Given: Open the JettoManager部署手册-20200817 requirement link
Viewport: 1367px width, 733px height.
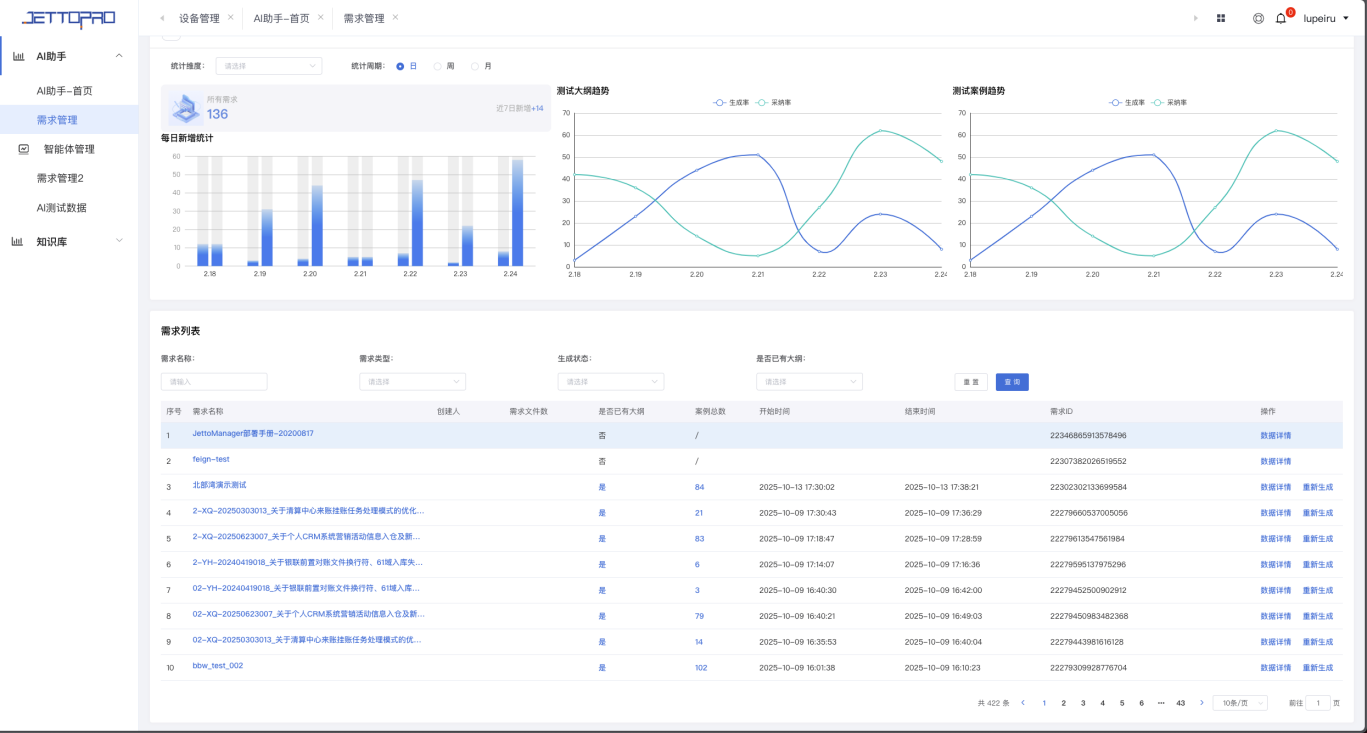Looking at the screenshot, I should [253, 434].
